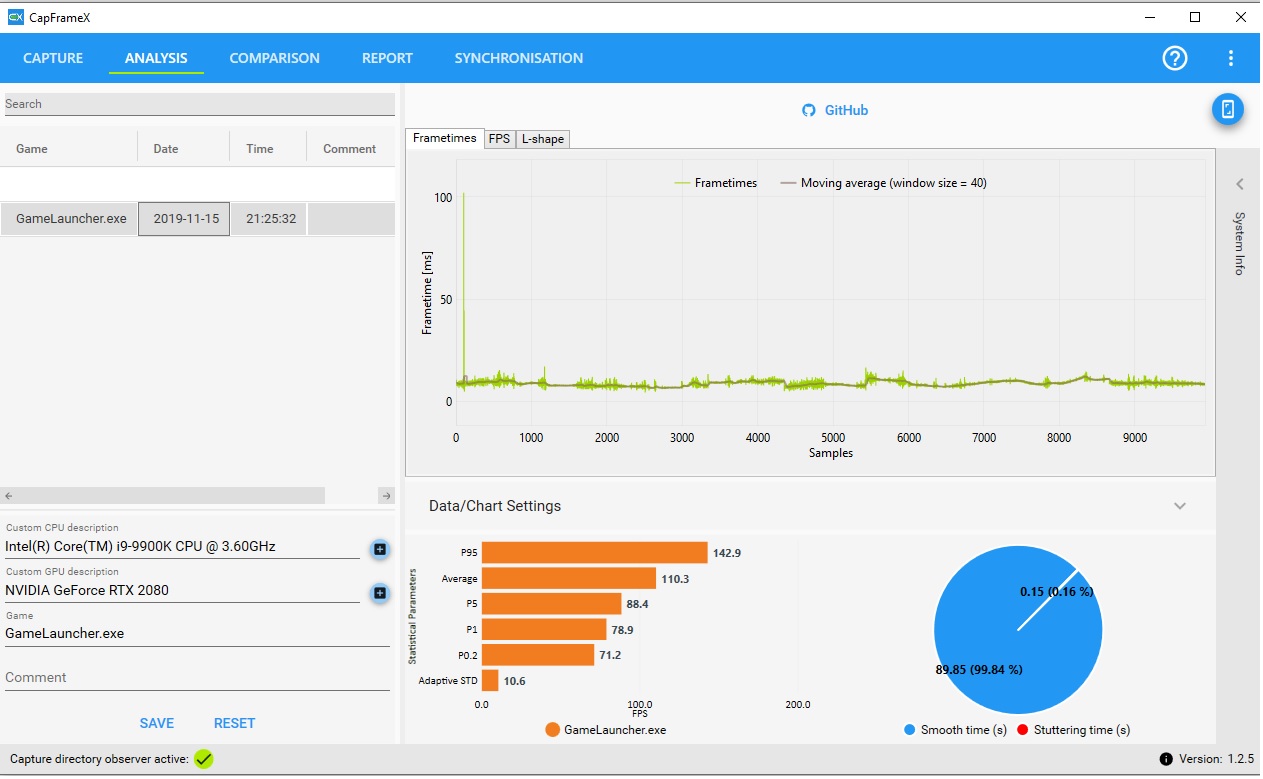1263x779 pixels.
Task: Expand the Data/Chart Settings chevron
Action: tap(1180, 506)
